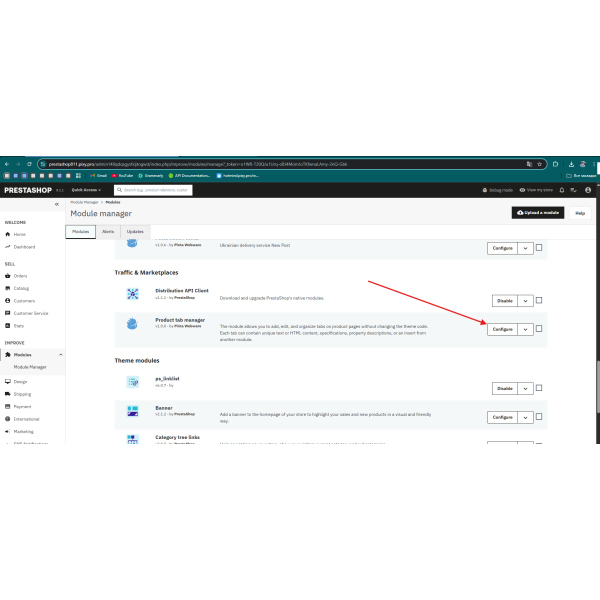
Task: Click the Distribution API Client module icon
Action: [x=132, y=294]
